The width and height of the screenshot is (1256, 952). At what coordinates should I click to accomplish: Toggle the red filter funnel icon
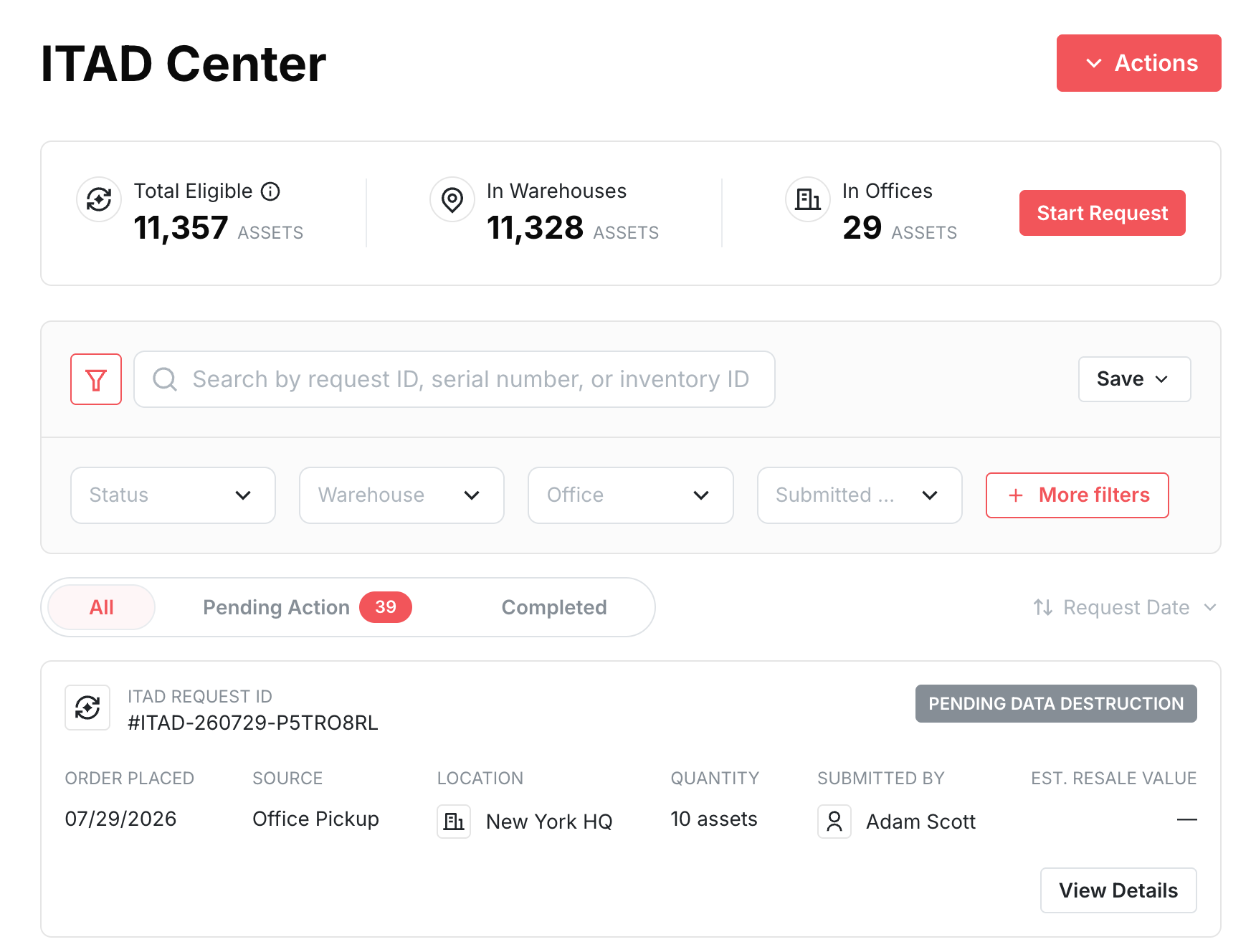96,379
